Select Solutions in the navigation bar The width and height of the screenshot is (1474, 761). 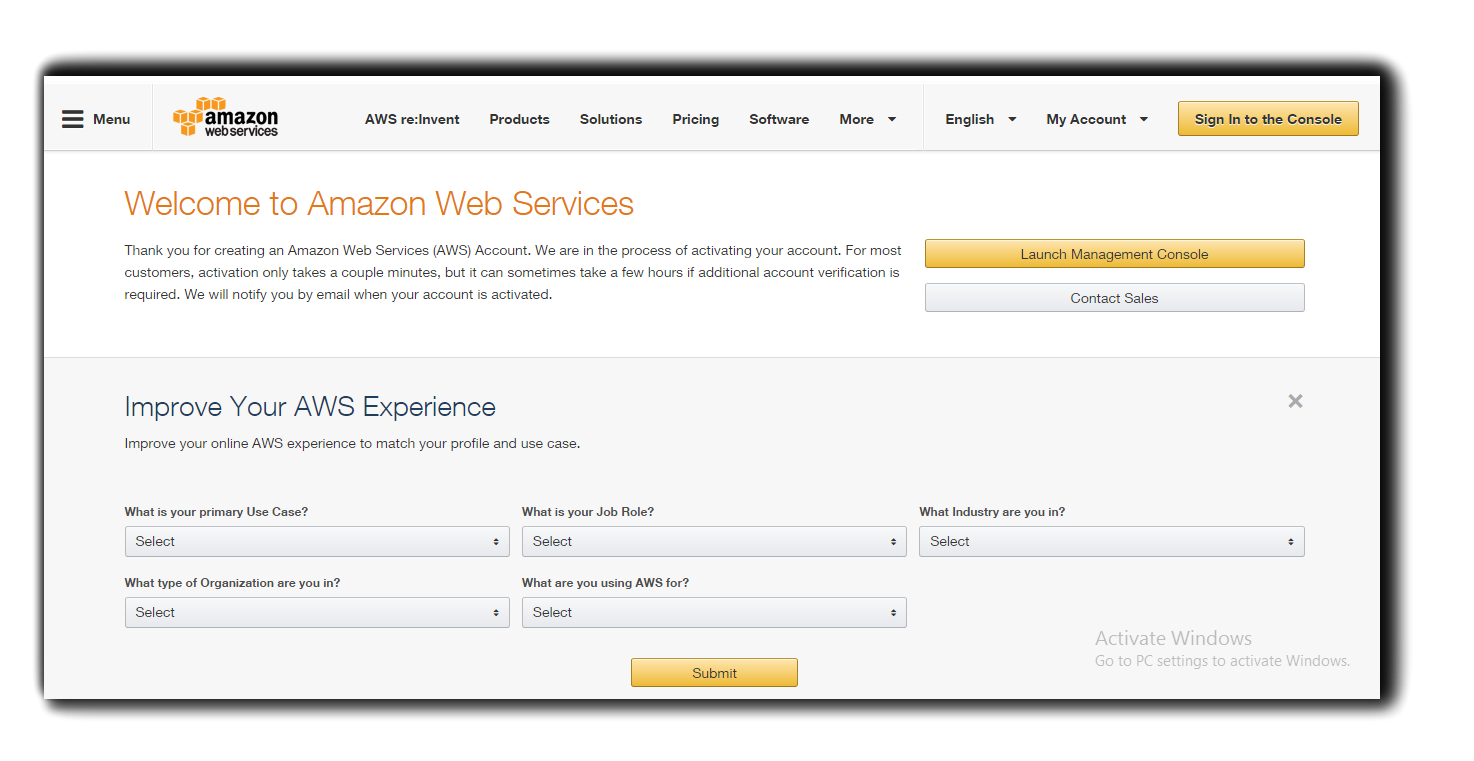611,119
